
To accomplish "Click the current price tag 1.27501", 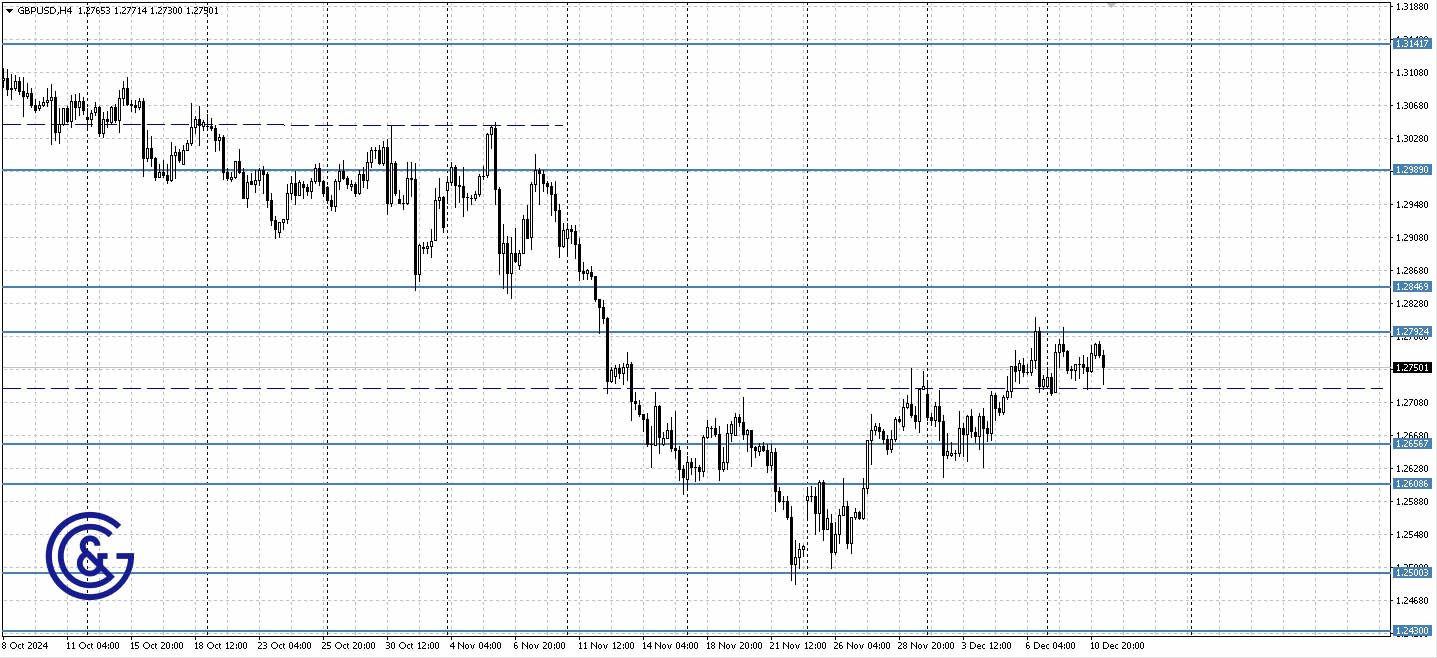I will (x=1413, y=367).
